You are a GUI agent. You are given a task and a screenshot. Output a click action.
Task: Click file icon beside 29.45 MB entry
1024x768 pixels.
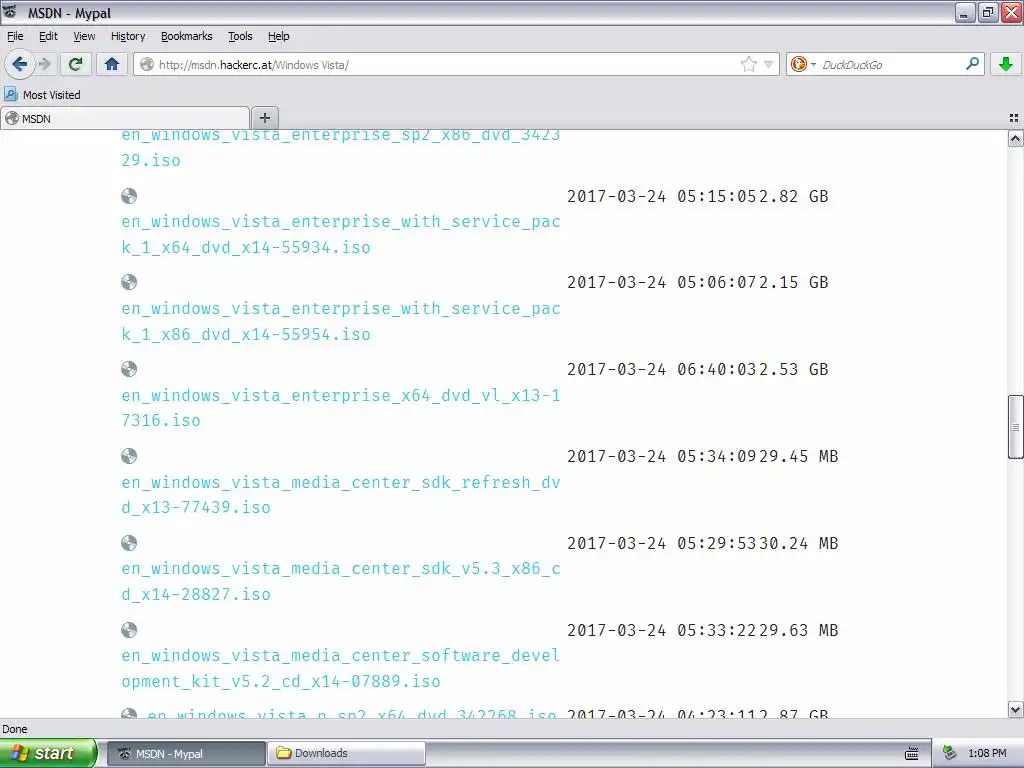(x=129, y=456)
